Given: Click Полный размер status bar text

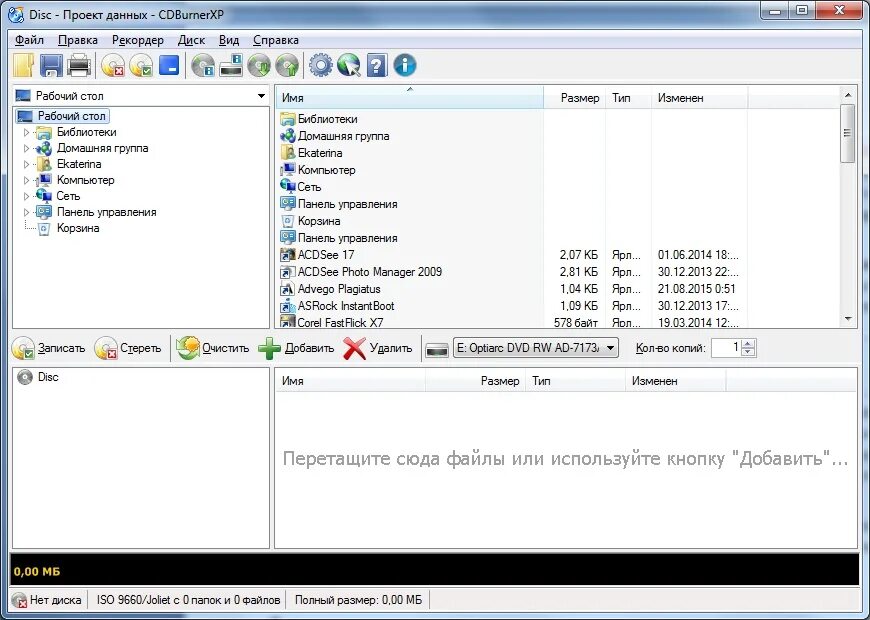Looking at the screenshot, I should coord(358,600).
